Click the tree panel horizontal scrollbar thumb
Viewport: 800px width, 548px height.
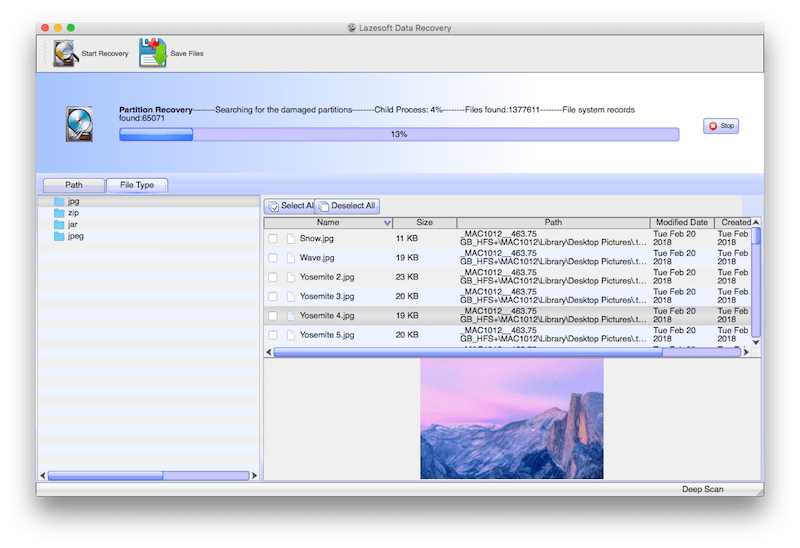pos(106,476)
